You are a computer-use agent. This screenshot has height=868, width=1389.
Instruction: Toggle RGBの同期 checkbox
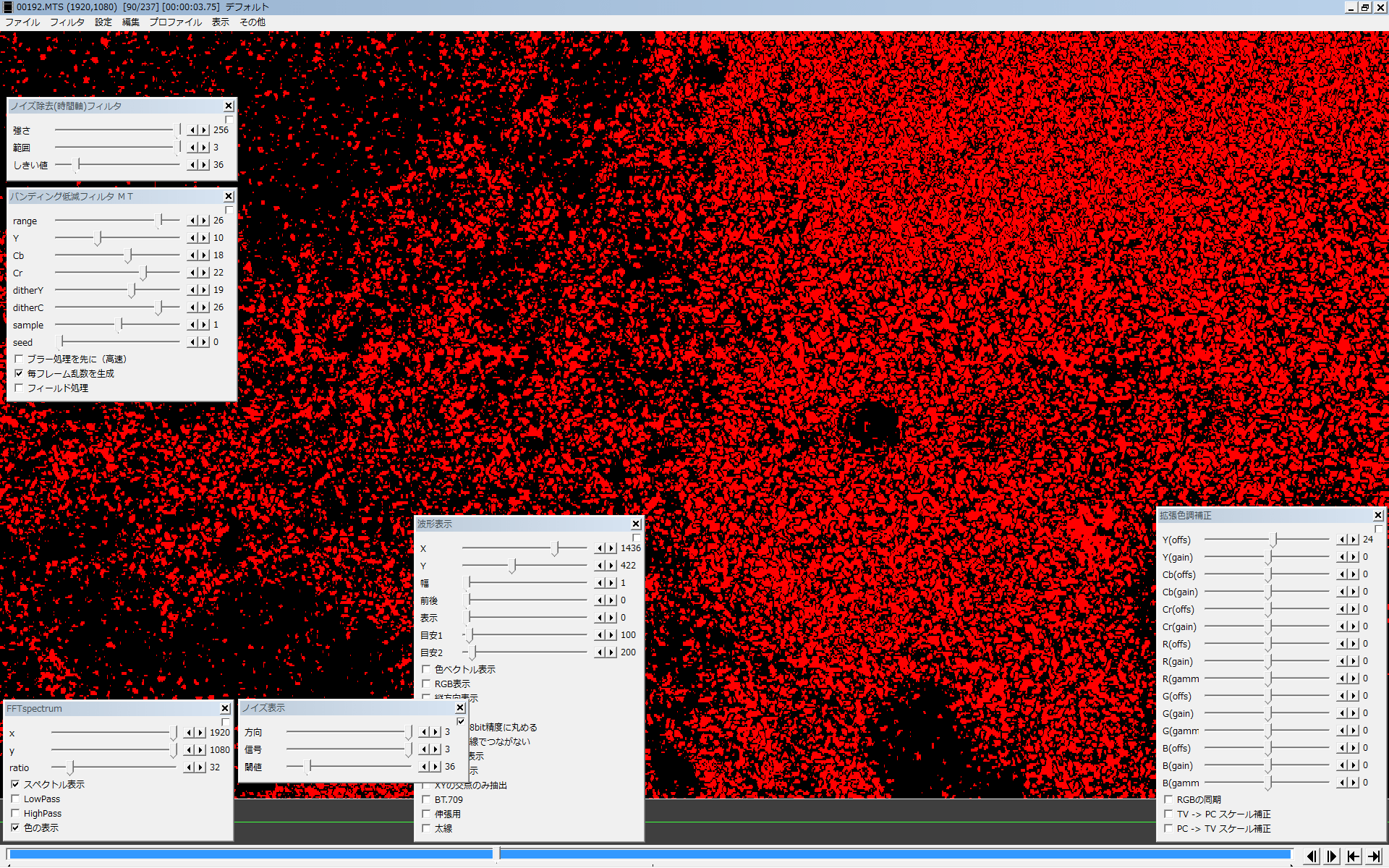pos(1168,800)
